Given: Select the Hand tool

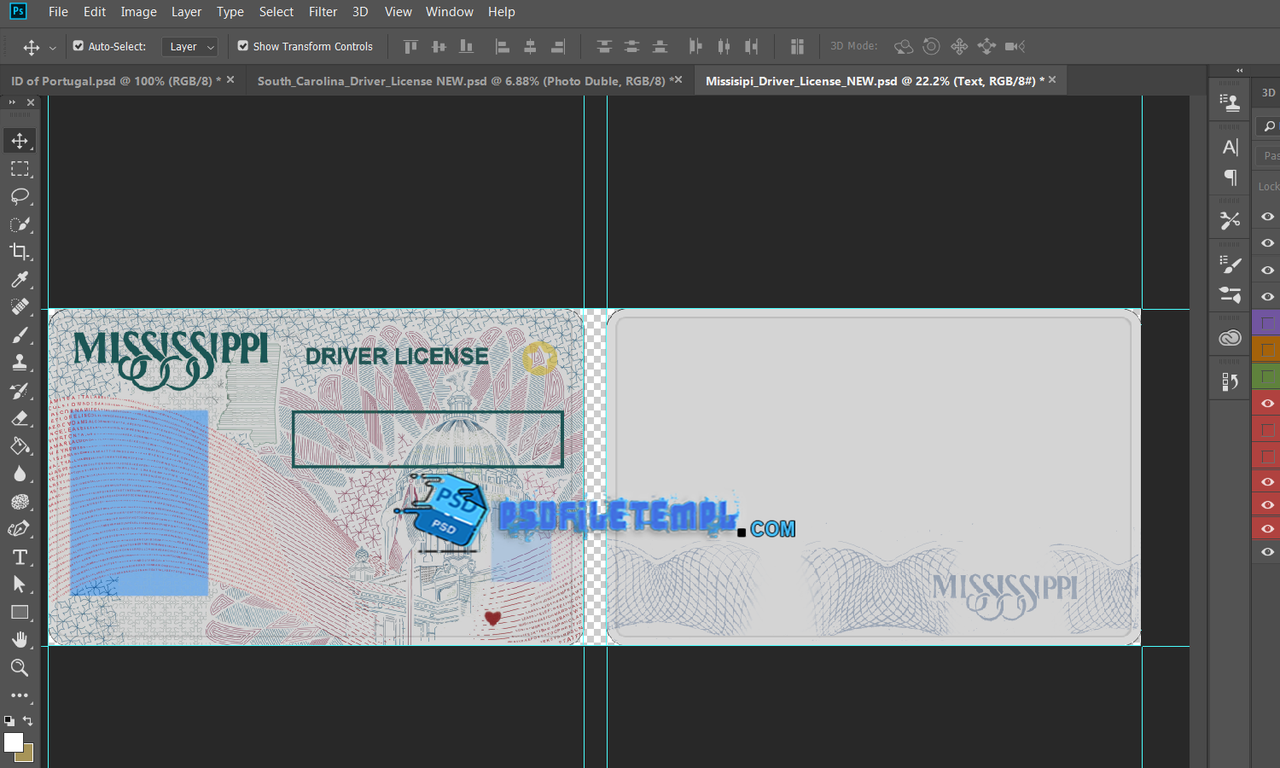Looking at the screenshot, I should (x=20, y=640).
